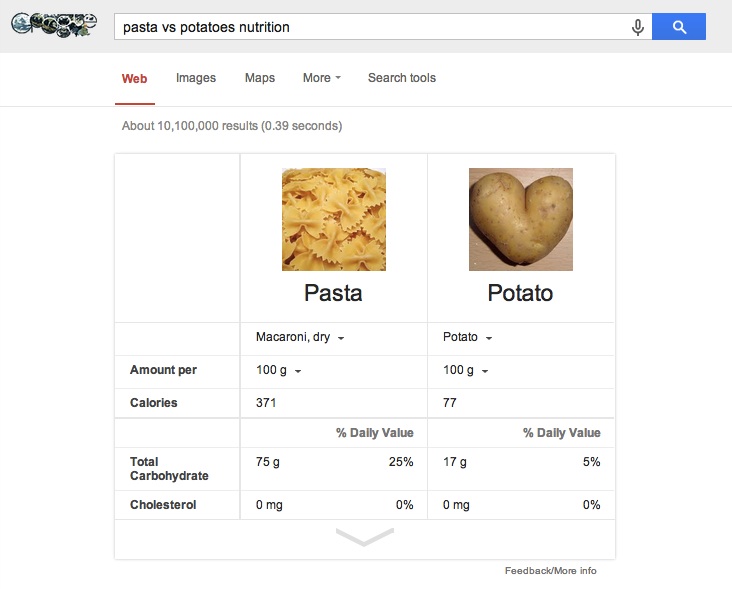Click the blue search magnifier button
Screen dimensions: 732x589
(x=678, y=27)
